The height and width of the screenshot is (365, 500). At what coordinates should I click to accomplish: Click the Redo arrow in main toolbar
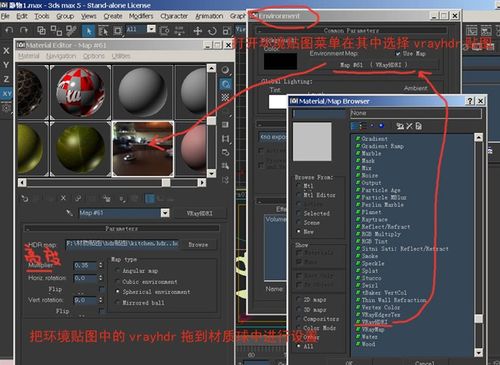(24, 30)
